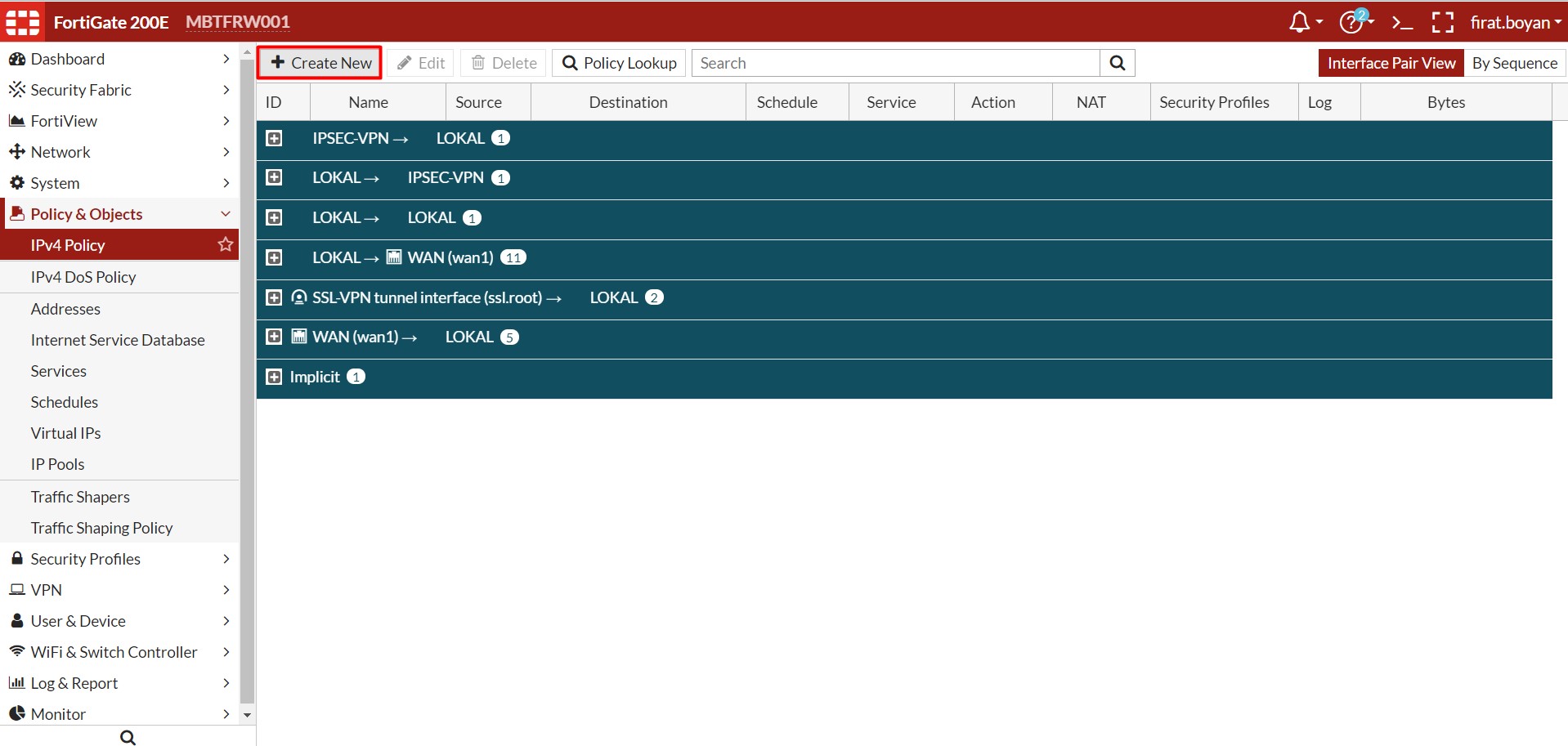Switch to Interface Pair View

[1391, 63]
